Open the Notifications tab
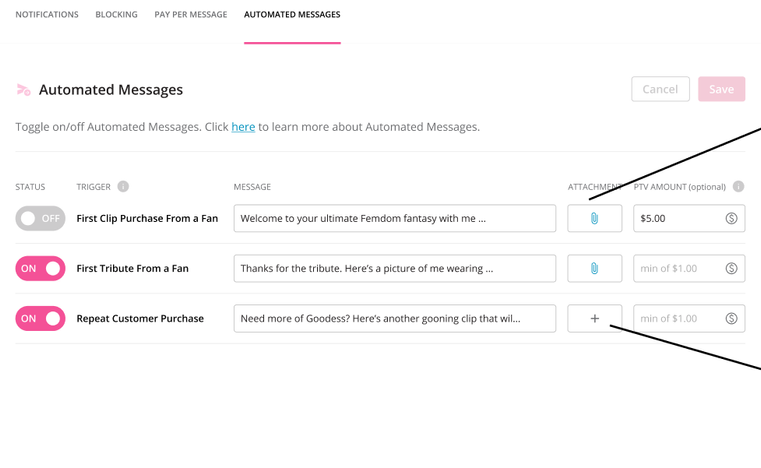Viewport: 761px width, 468px height. pos(47,15)
